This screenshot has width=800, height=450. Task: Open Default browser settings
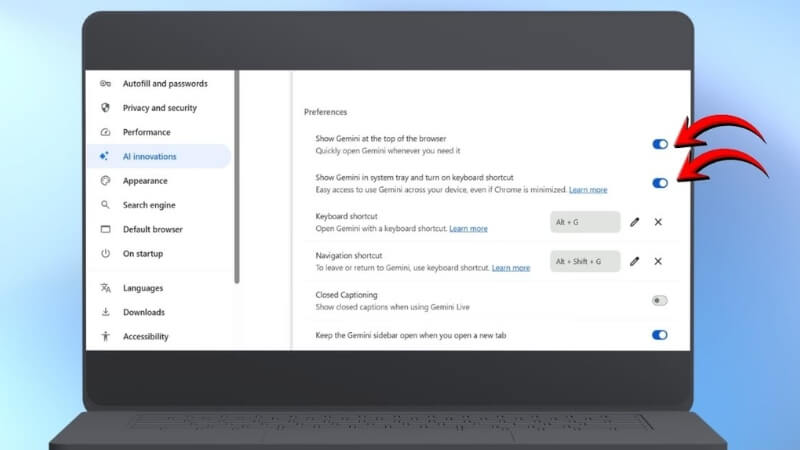159,229
